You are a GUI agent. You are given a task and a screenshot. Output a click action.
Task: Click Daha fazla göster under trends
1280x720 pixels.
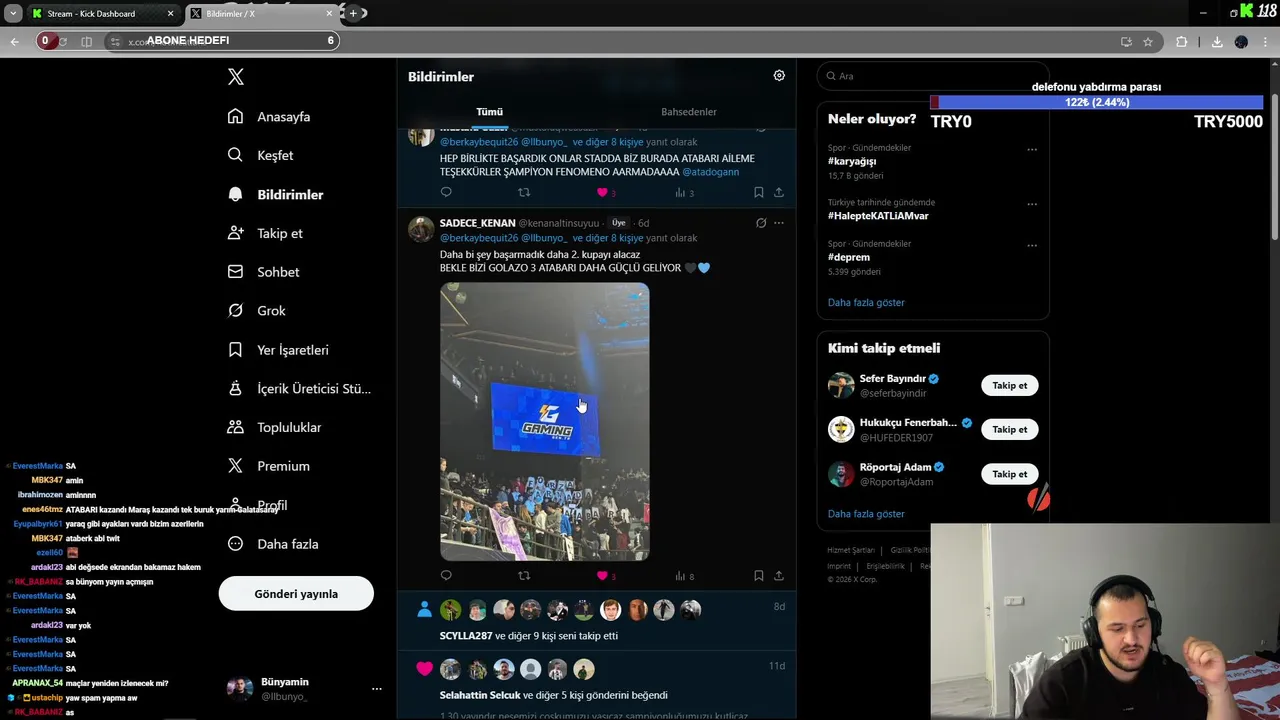tap(866, 302)
